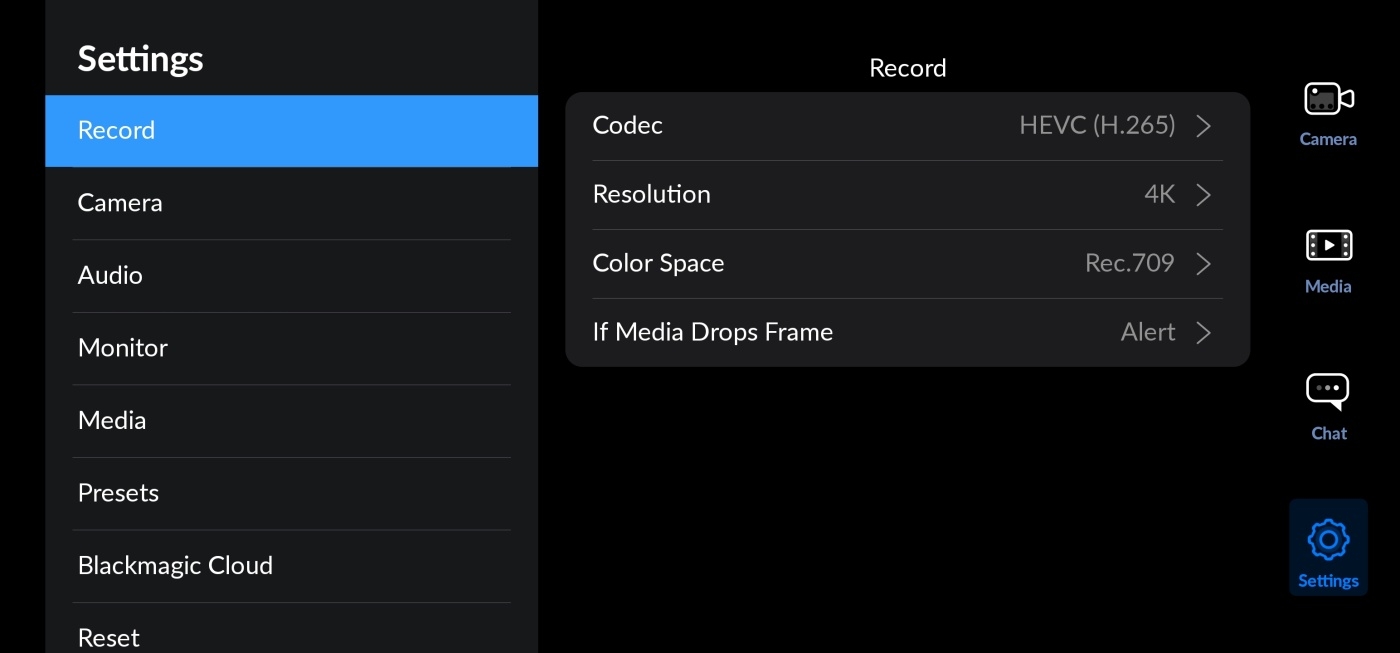This screenshot has width=1400, height=653.
Task: Open the Chat bubble icon
Action: 1328,392
